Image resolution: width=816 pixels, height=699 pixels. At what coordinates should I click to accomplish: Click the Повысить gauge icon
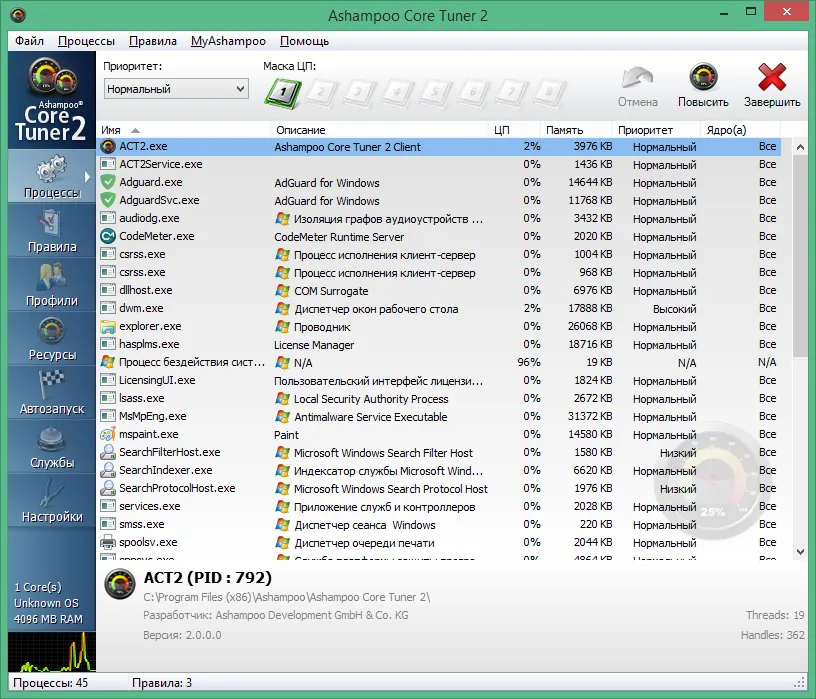coord(704,78)
